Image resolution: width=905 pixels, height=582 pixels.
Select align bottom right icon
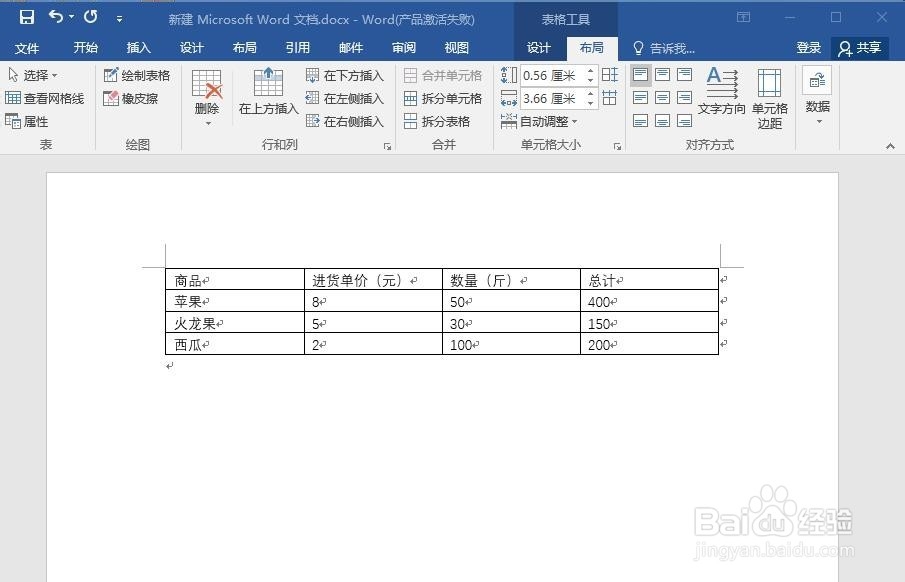(x=685, y=121)
